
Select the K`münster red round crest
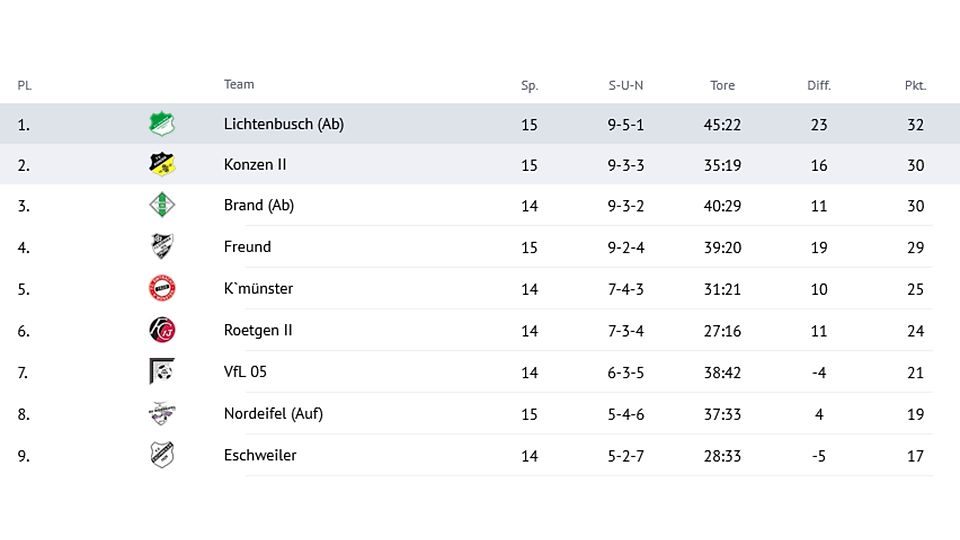pyautogui.click(x=162, y=288)
